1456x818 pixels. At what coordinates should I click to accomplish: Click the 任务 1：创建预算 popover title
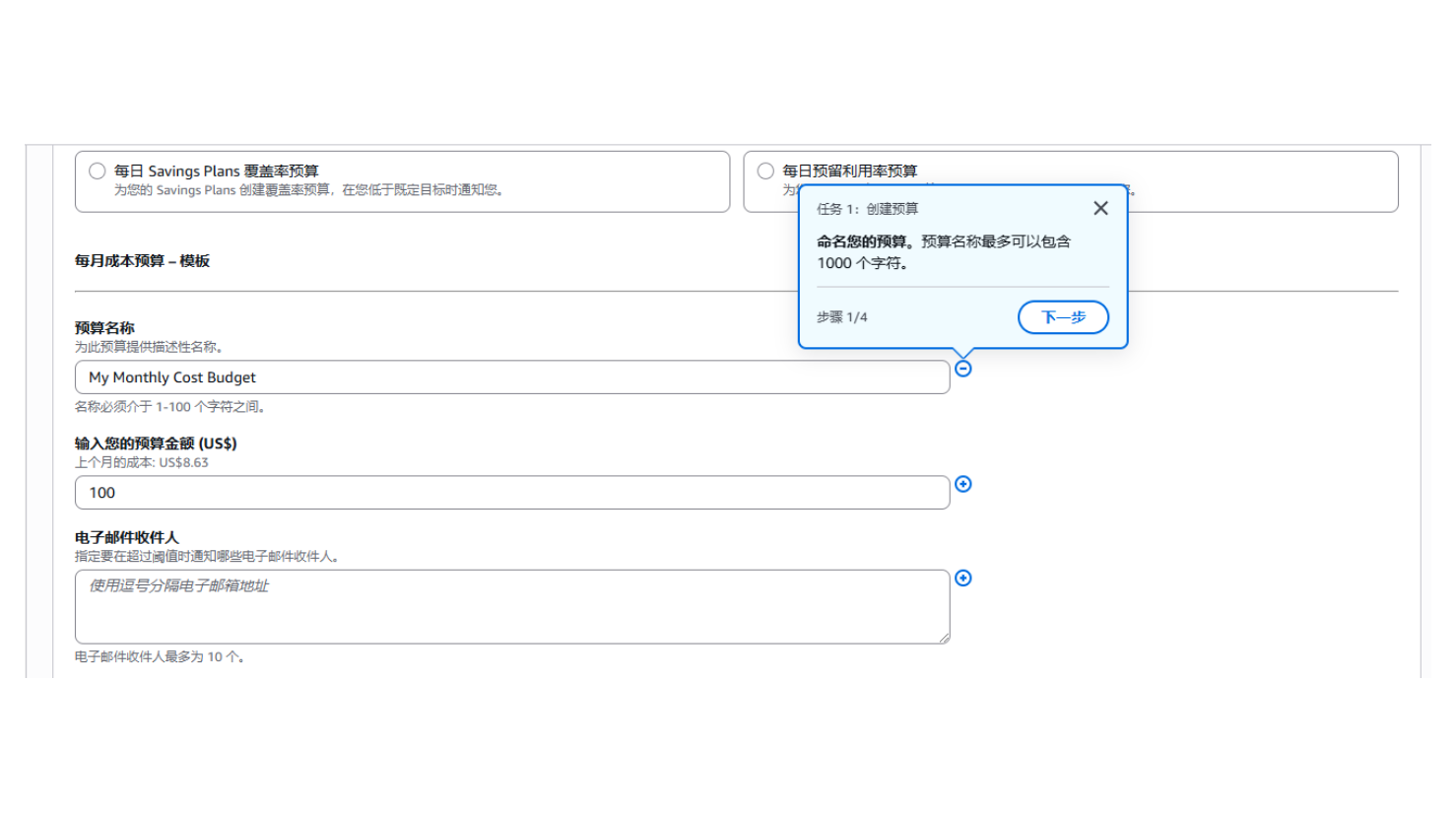click(x=867, y=209)
